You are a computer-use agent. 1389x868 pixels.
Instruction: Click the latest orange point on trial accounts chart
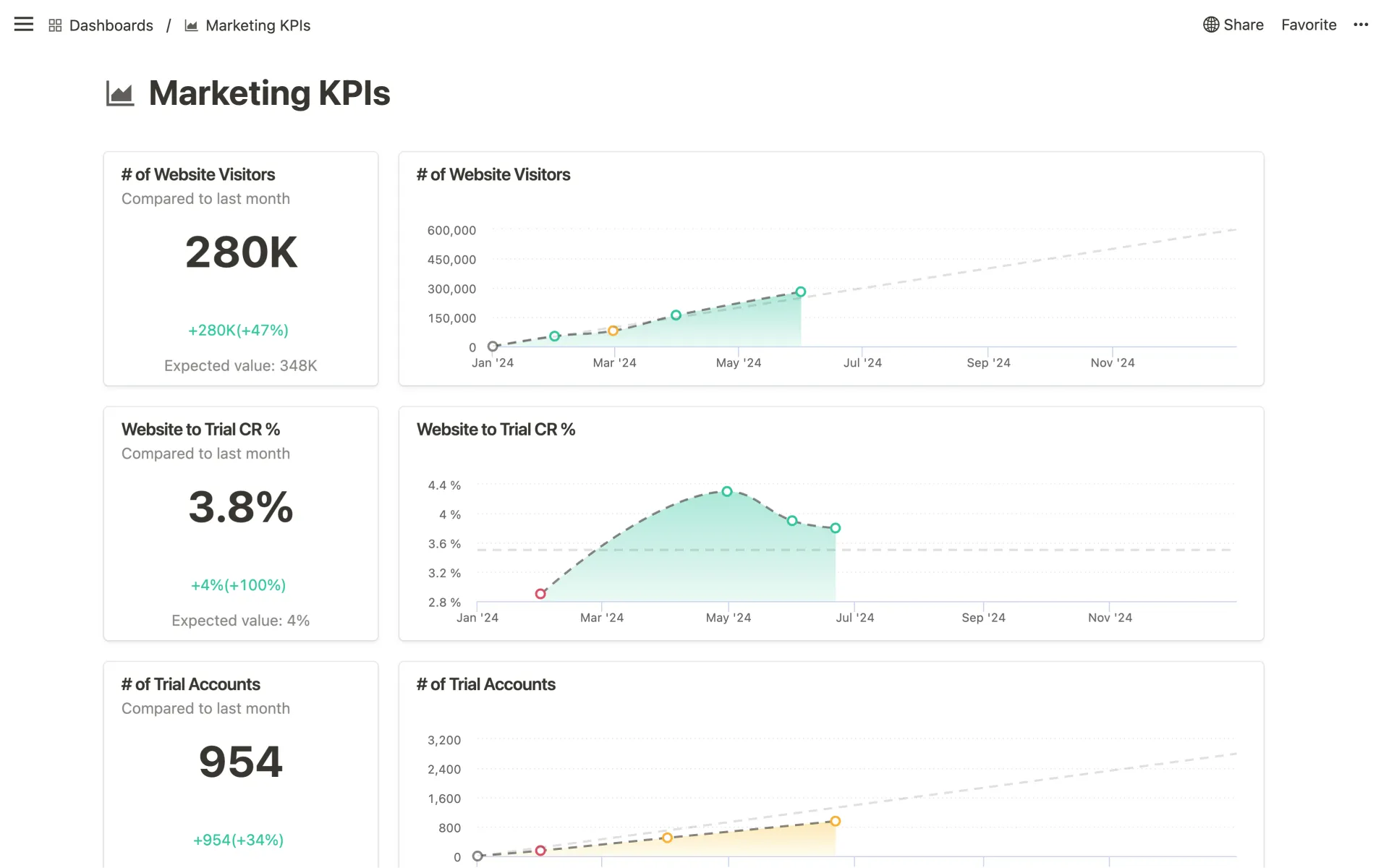(x=836, y=821)
